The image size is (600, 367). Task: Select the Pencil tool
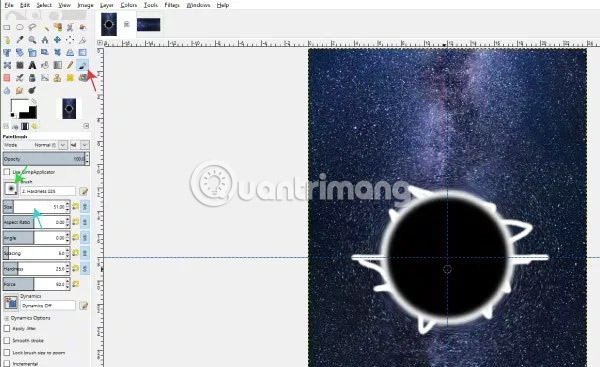70,65
